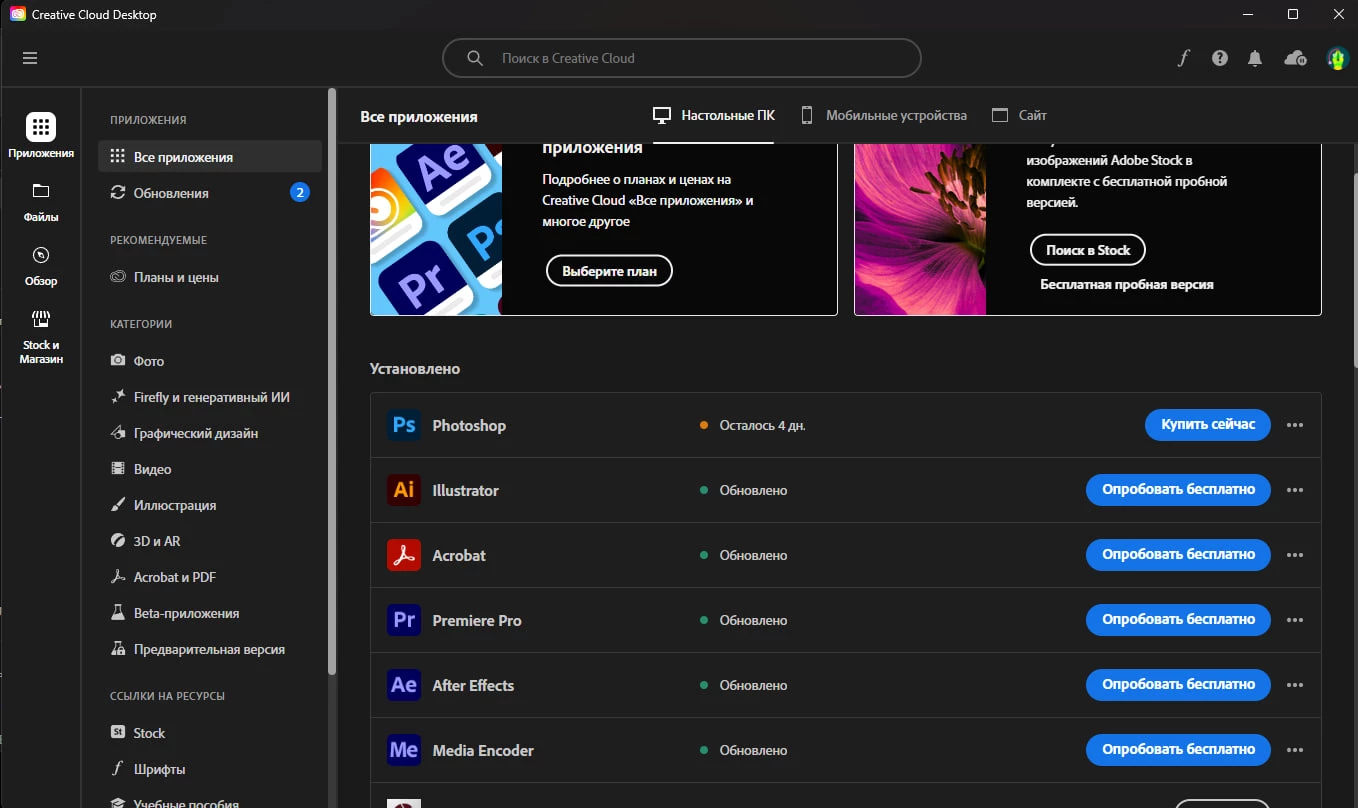
Task: Open Обновления in sidebar
Action: click(210, 193)
